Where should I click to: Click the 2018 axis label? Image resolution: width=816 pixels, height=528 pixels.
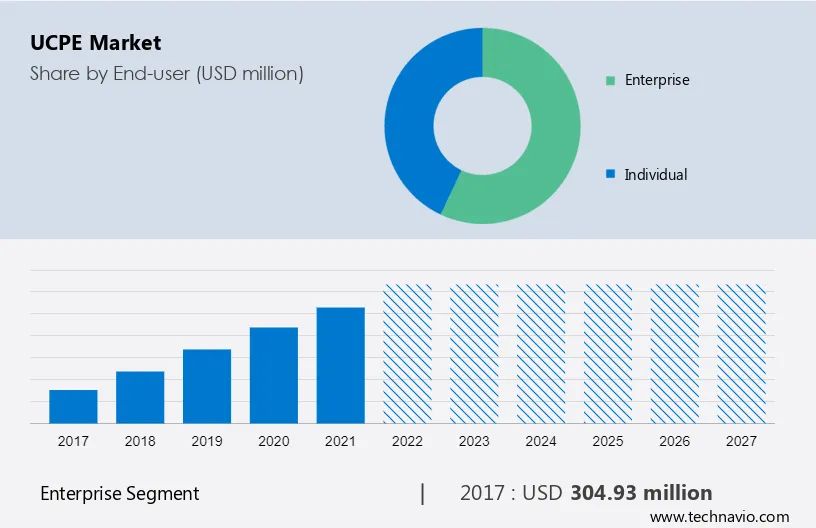(140, 441)
